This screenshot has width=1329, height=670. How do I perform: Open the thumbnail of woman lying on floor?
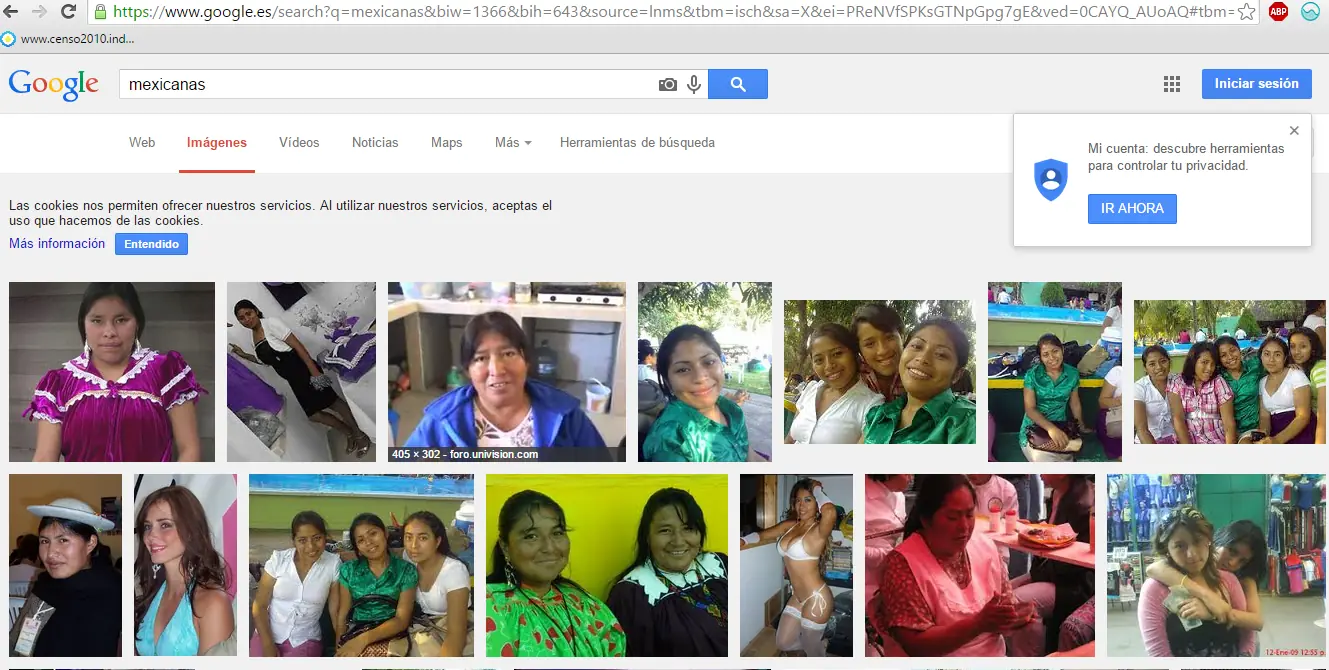click(302, 372)
